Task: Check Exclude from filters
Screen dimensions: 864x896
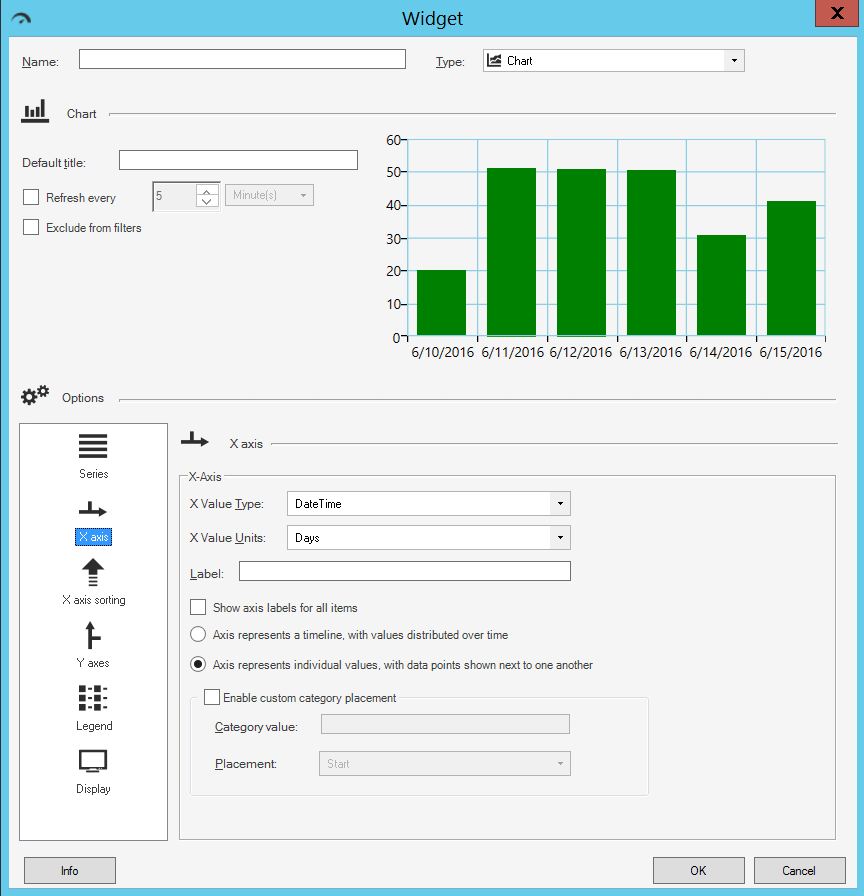Action: point(31,227)
